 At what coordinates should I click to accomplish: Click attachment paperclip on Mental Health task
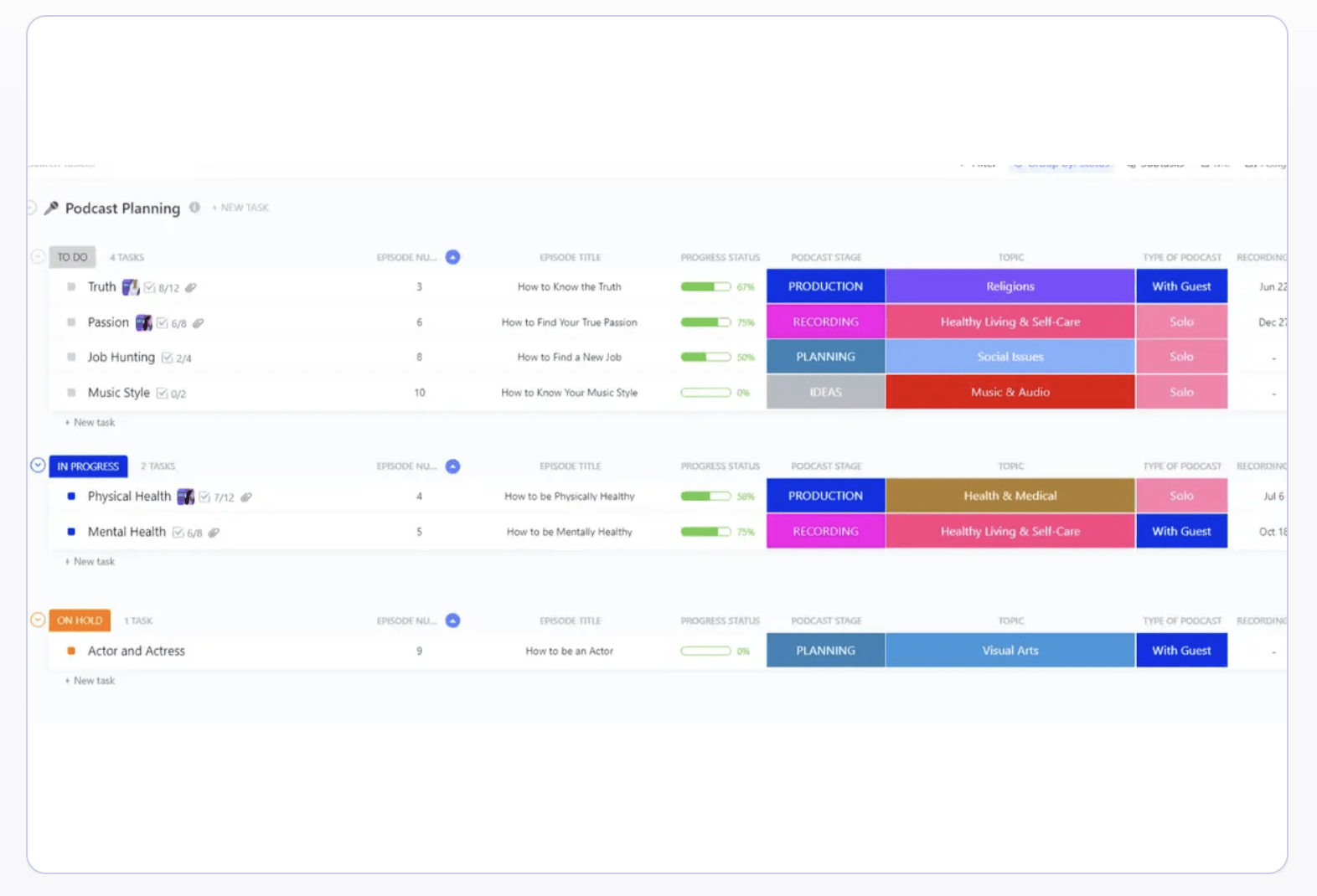coord(214,532)
